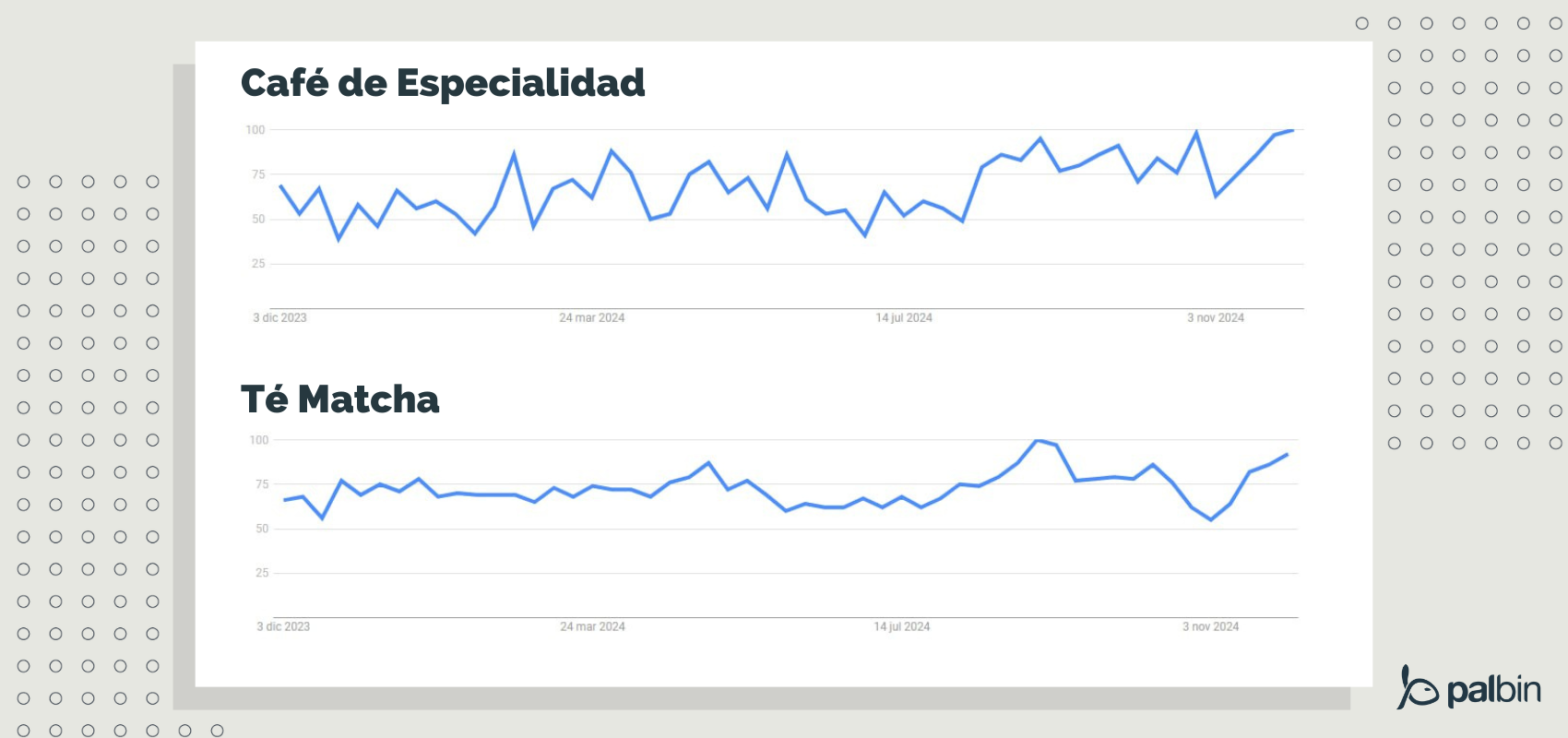Click the palbin fish logo icon

tap(1418, 688)
